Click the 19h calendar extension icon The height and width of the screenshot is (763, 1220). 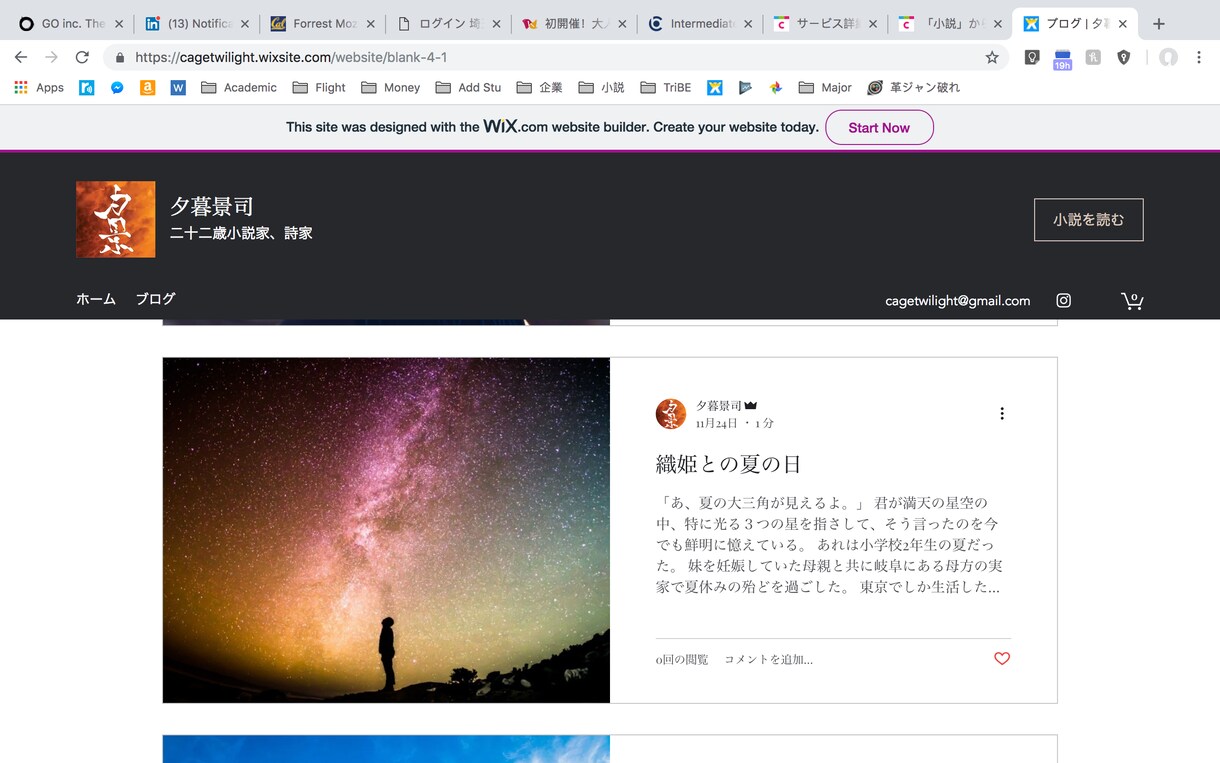point(1062,59)
